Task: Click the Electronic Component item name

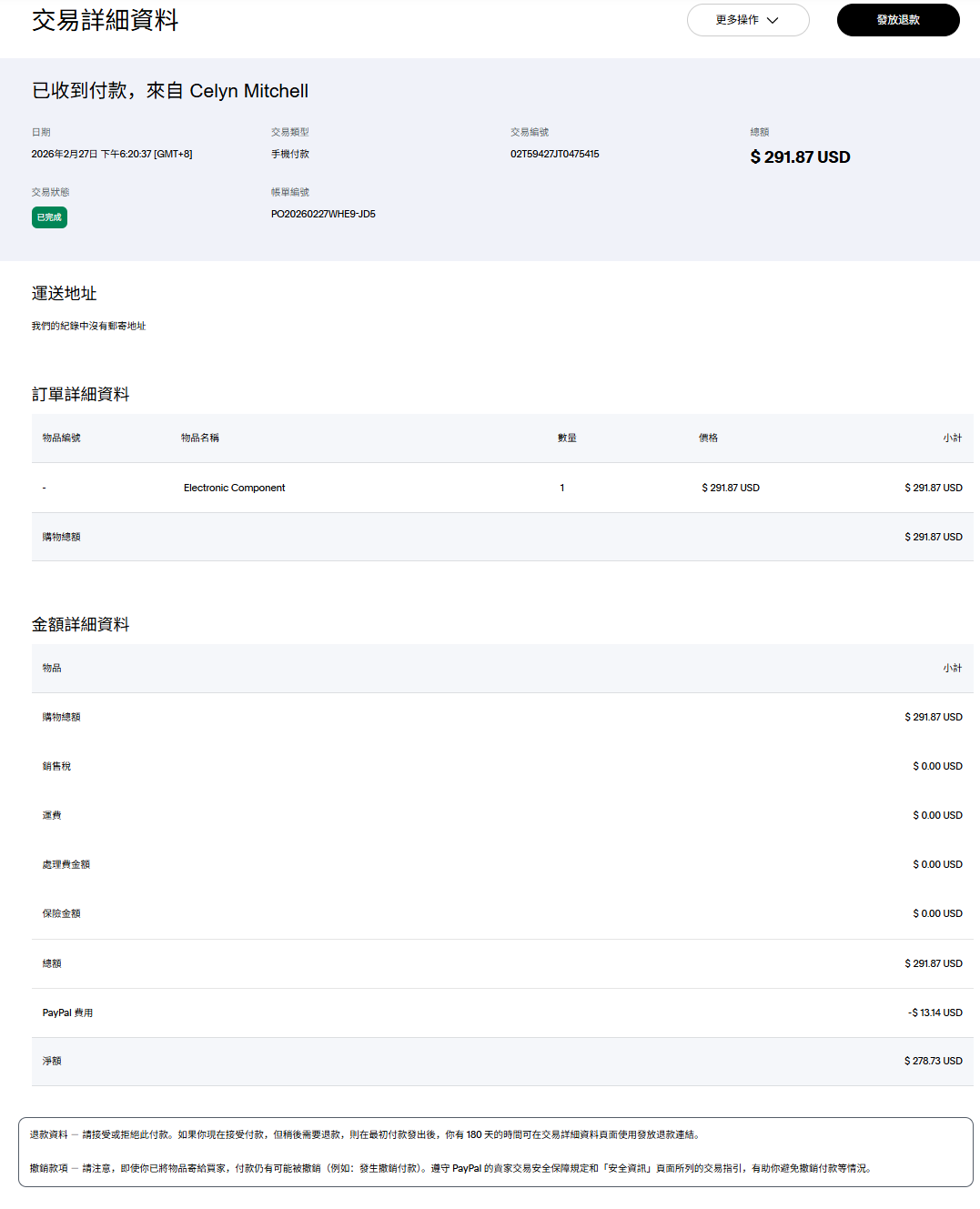Action: click(x=234, y=489)
